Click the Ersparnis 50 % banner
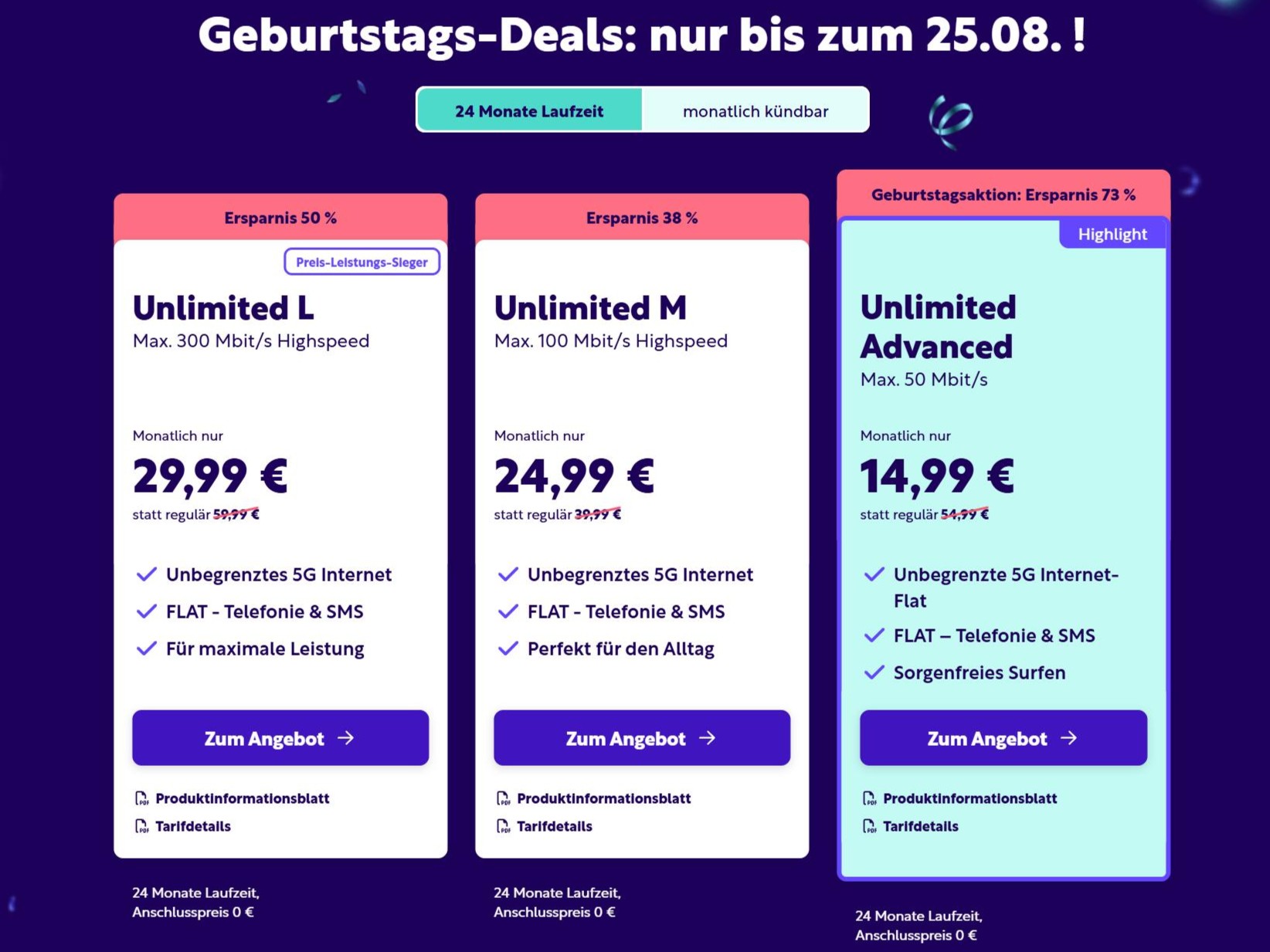 [x=280, y=218]
